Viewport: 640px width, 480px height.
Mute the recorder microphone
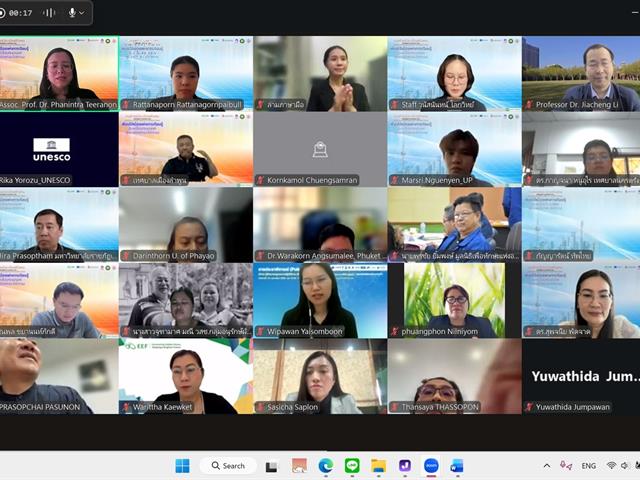72,13
